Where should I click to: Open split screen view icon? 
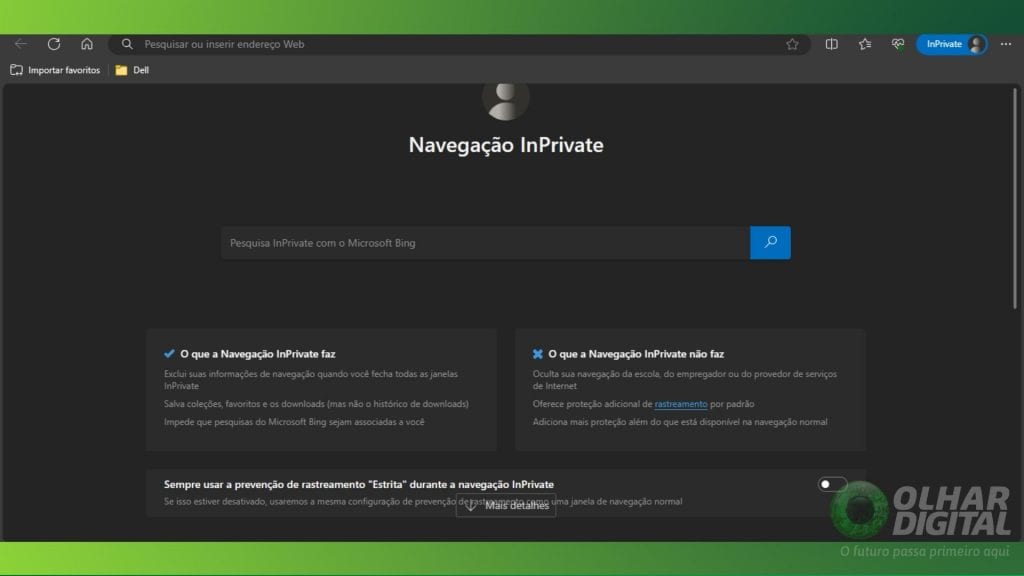click(831, 44)
